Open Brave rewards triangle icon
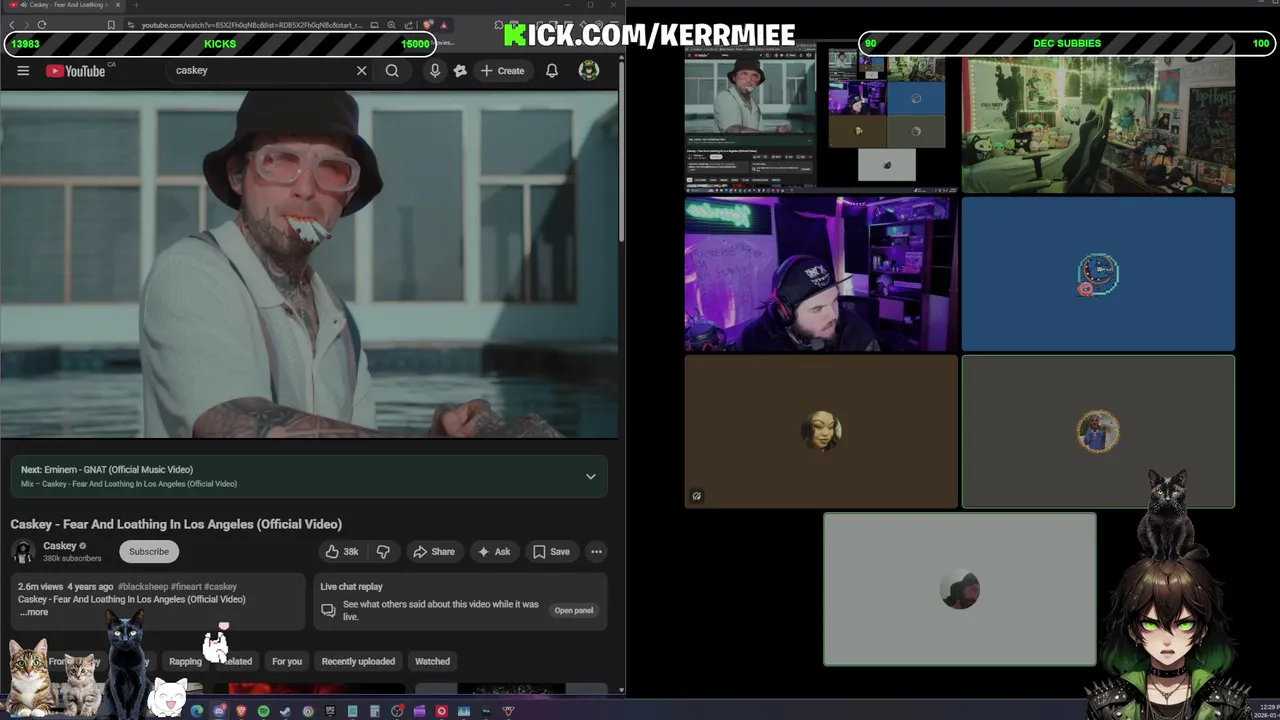1280x720 pixels. pos(443,25)
